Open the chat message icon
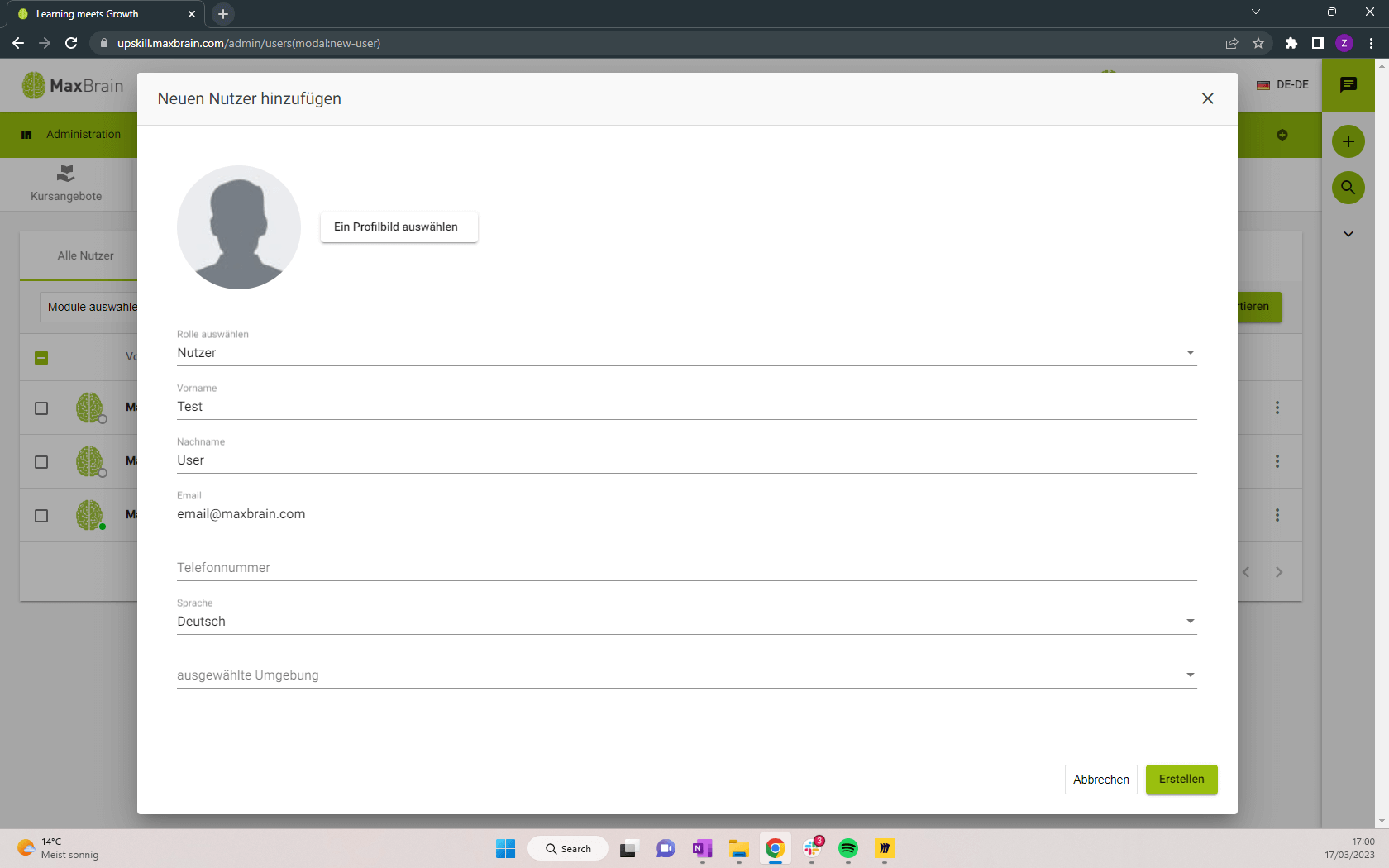The image size is (1389, 868). (x=1348, y=85)
